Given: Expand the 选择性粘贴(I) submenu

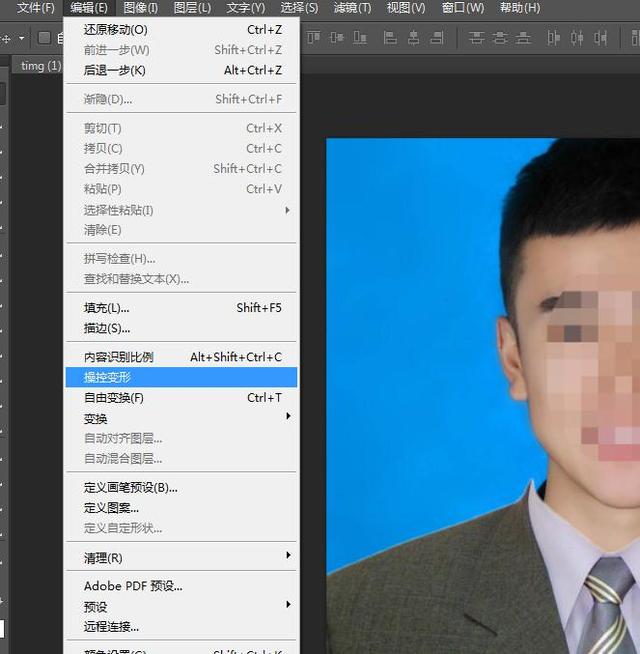Looking at the screenshot, I should pyautogui.click(x=181, y=210).
